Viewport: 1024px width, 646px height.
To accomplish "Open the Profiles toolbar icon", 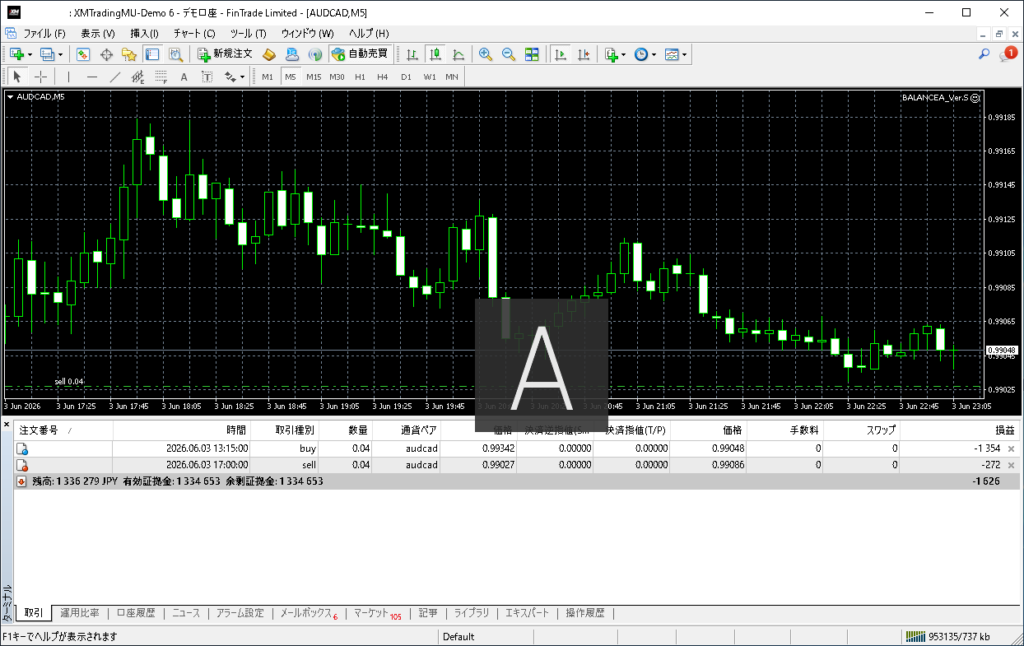I will coord(46,54).
